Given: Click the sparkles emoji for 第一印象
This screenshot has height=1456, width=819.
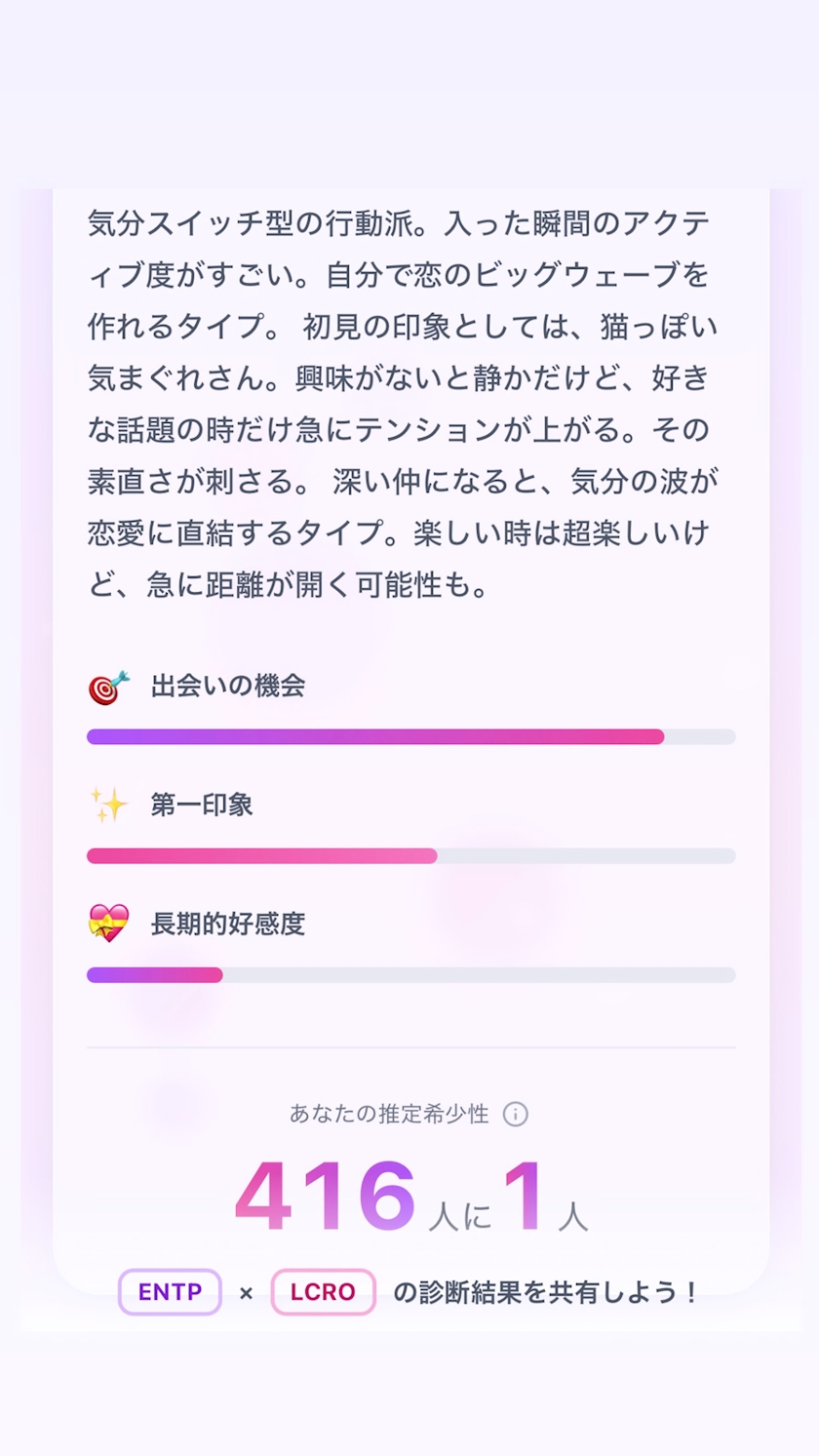Looking at the screenshot, I should click(108, 806).
